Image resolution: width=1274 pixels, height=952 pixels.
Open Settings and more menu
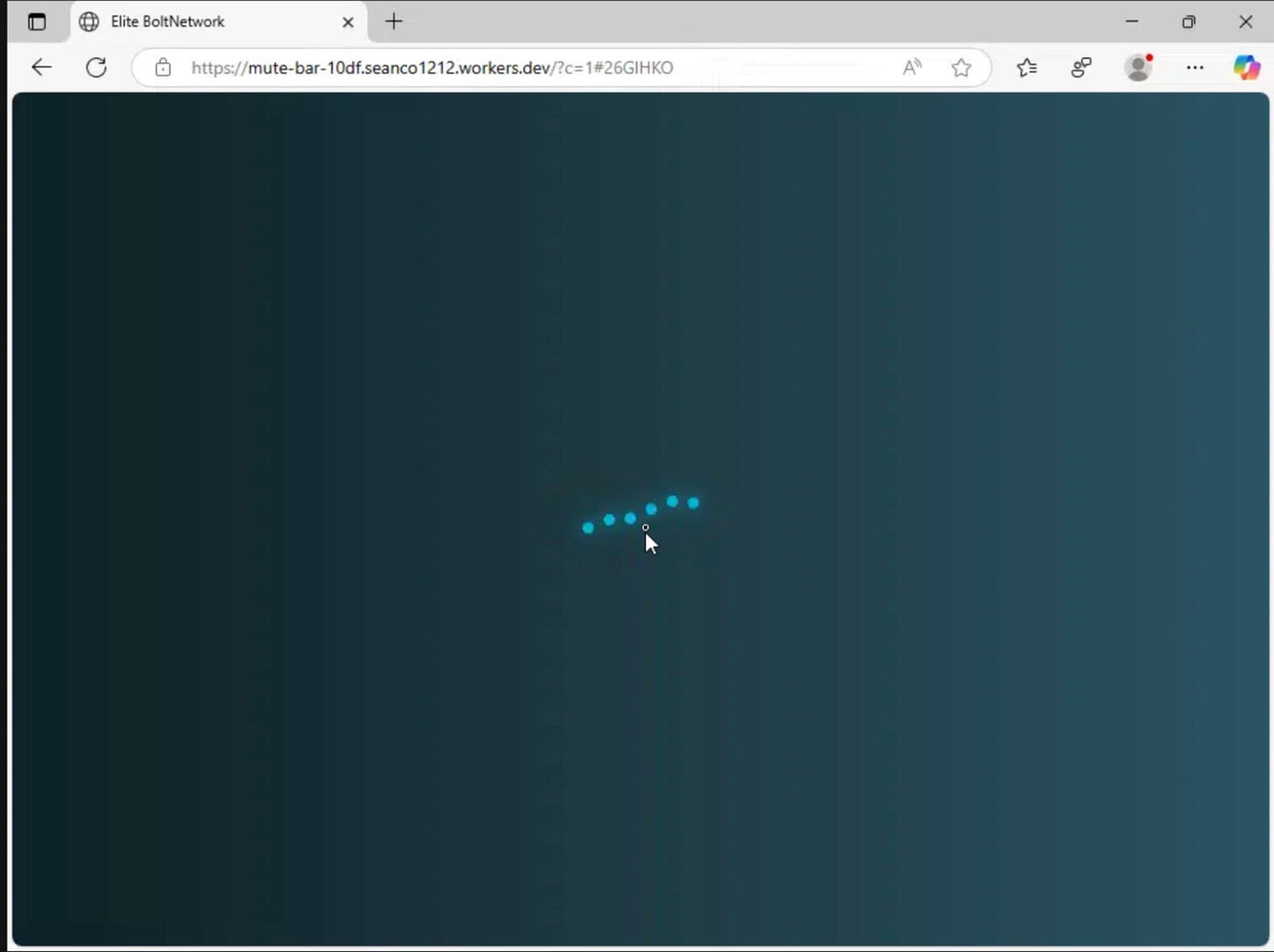click(x=1194, y=67)
